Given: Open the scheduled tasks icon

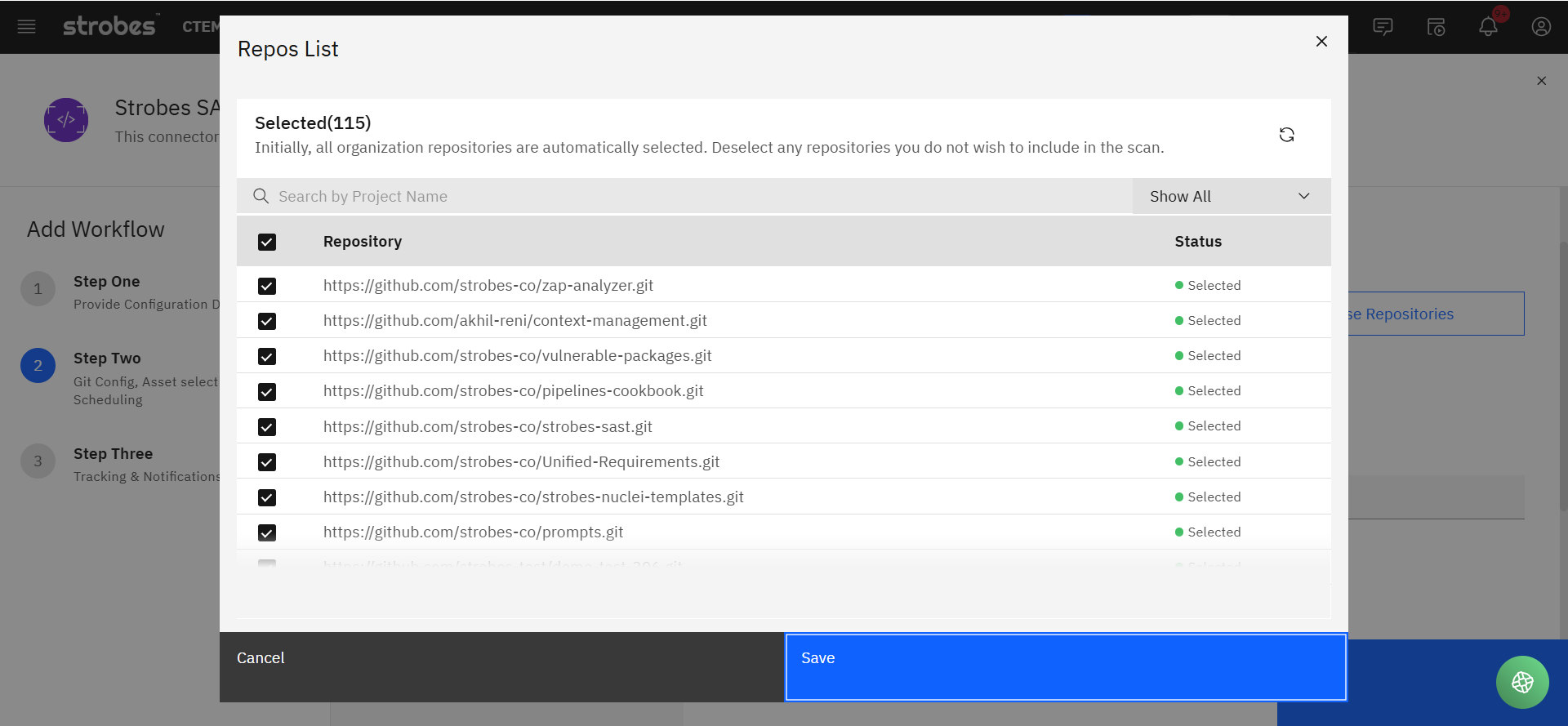Looking at the screenshot, I should tap(1436, 27).
